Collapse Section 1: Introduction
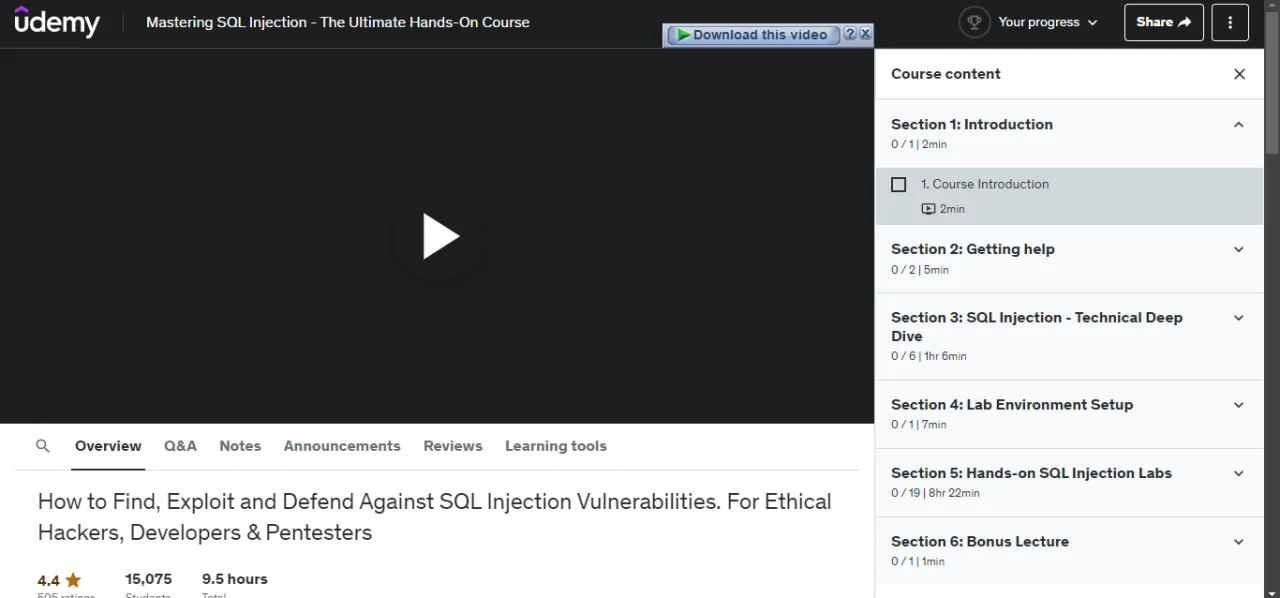Image resolution: width=1280 pixels, height=598 pixels. click(x=1239, y=125)
